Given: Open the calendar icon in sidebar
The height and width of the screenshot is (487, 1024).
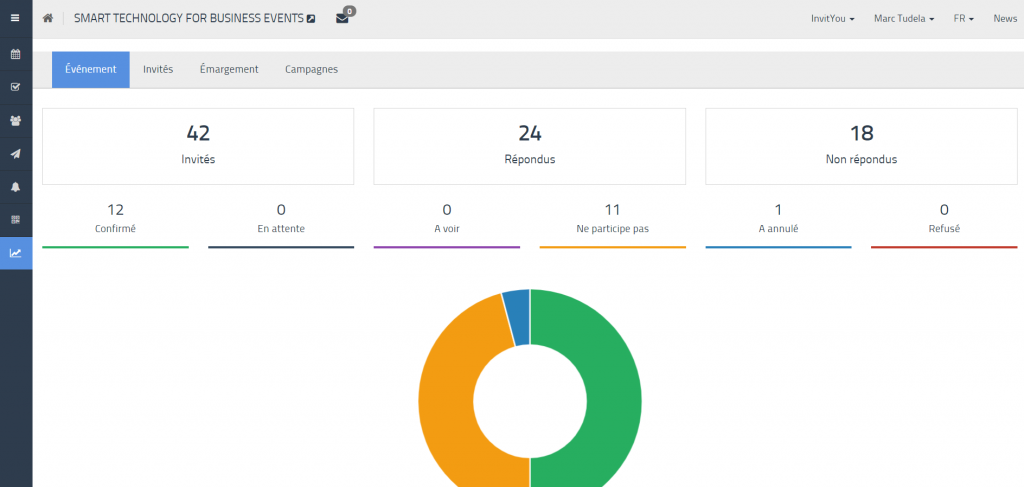Looking at the screenshot, I should (16, 54).
